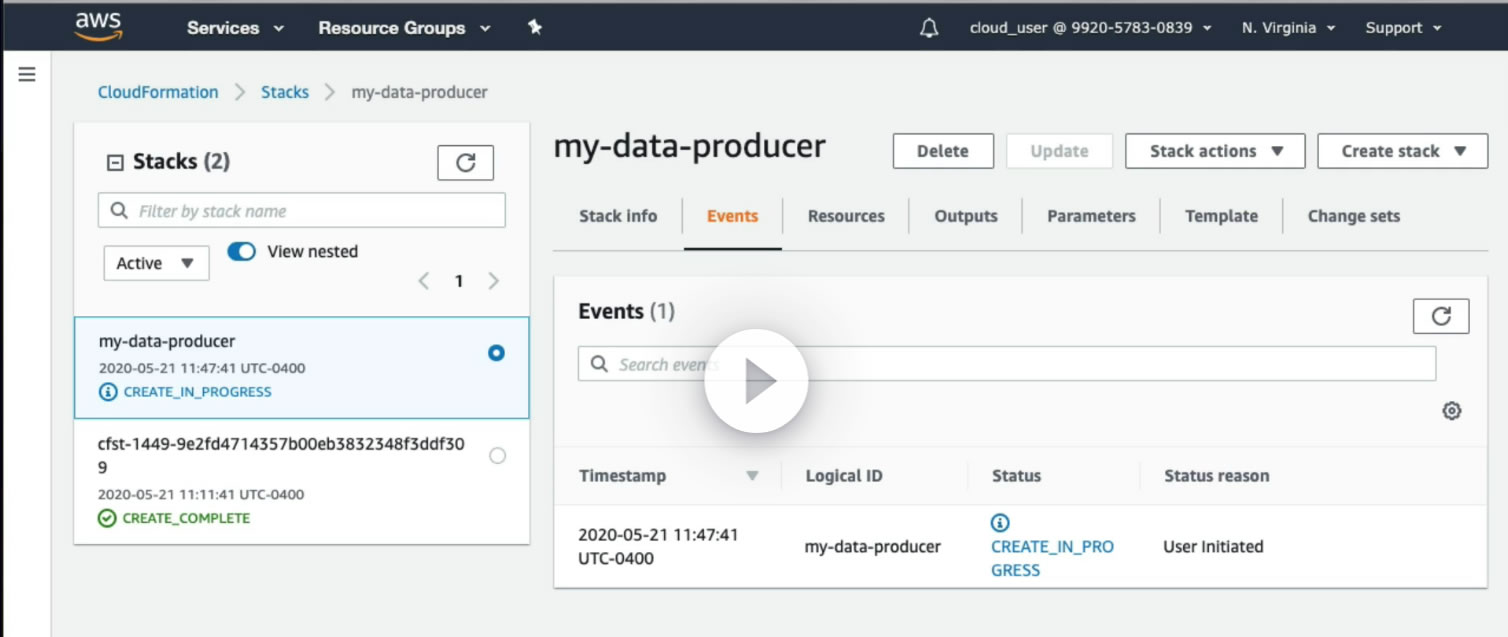1508x637 pixels.
Task: Open the notifications bell
Action: pyautogui.click(x=929, y=28)
